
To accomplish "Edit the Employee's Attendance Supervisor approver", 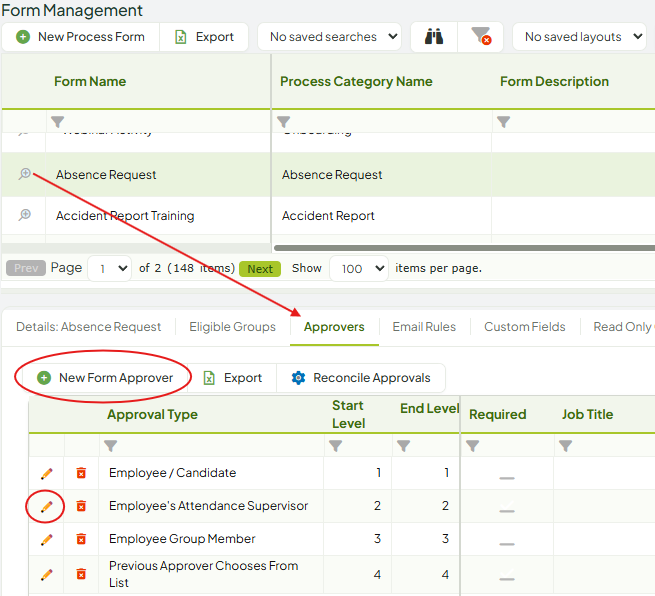I will 46,506.
